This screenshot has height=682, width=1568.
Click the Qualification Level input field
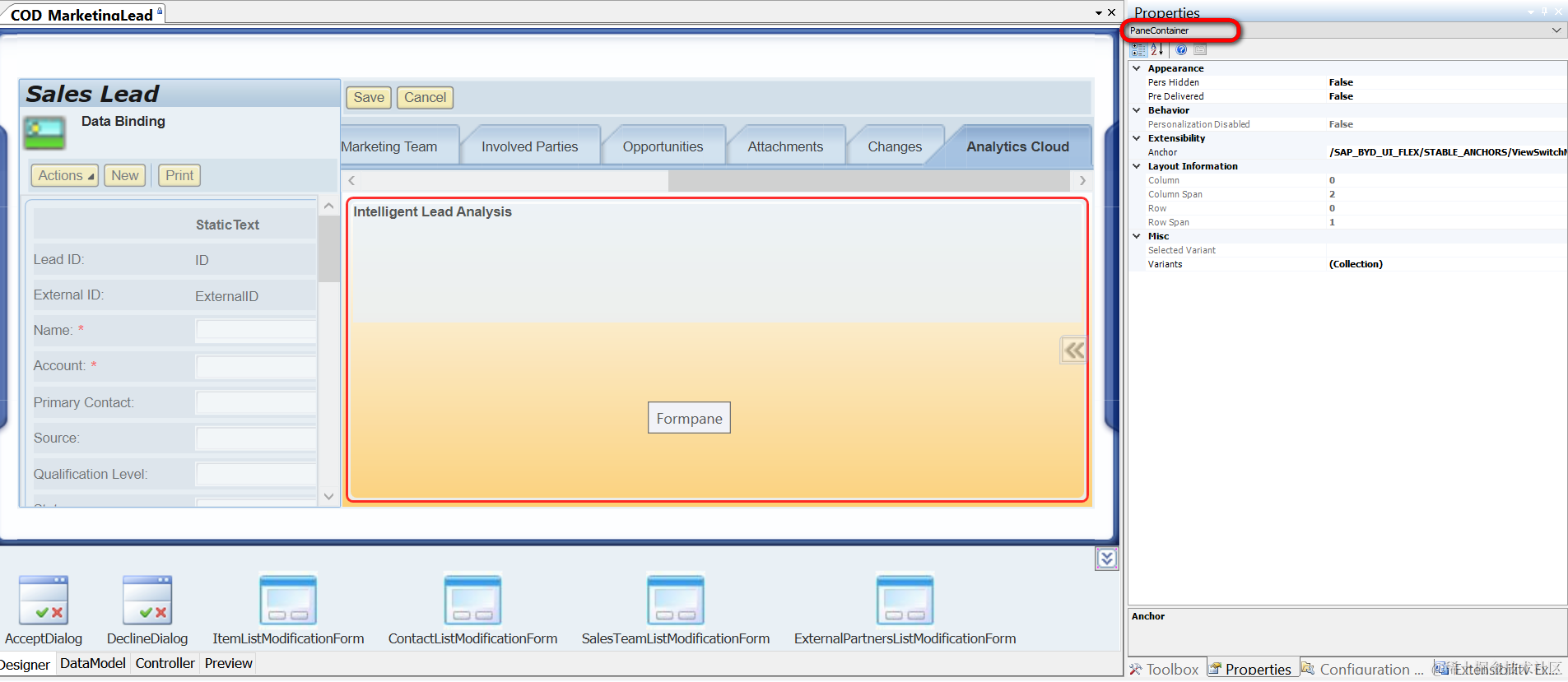256,475
